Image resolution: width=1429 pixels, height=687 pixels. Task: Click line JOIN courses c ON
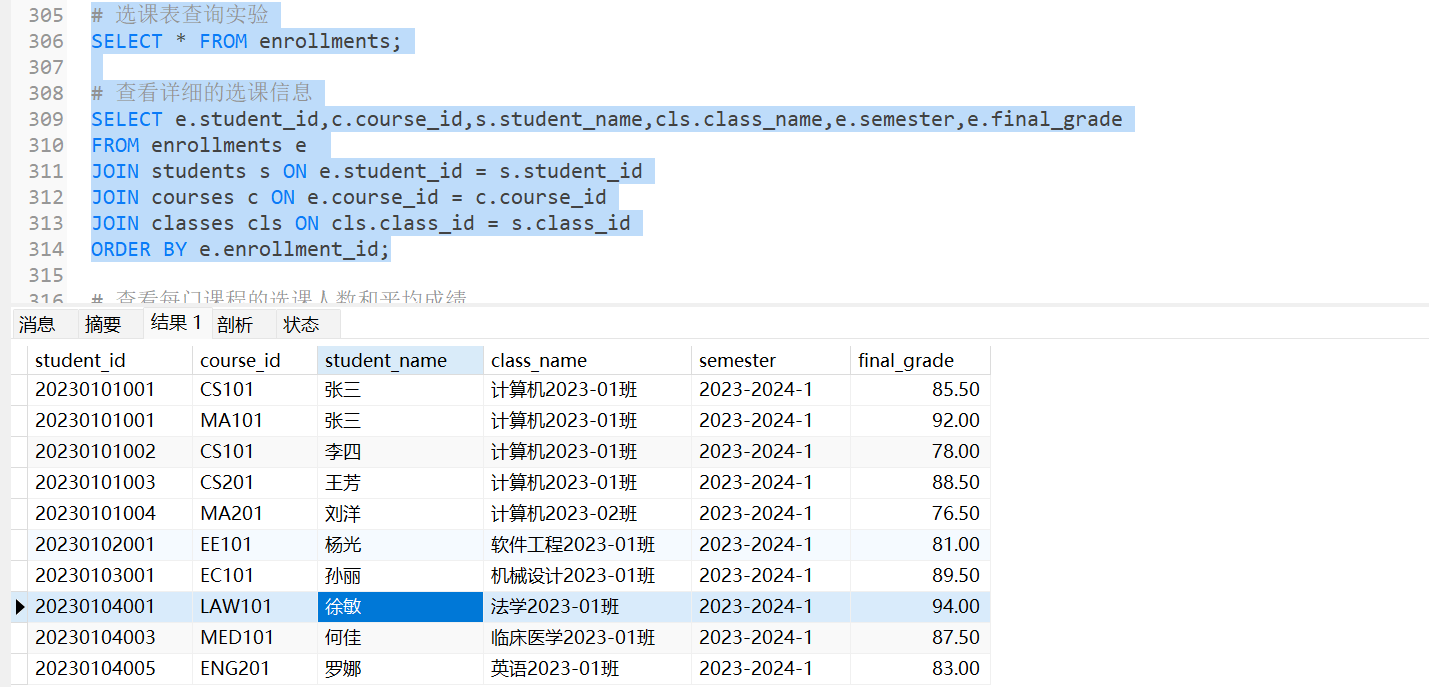pyautogui.click(x=349, y=197)
